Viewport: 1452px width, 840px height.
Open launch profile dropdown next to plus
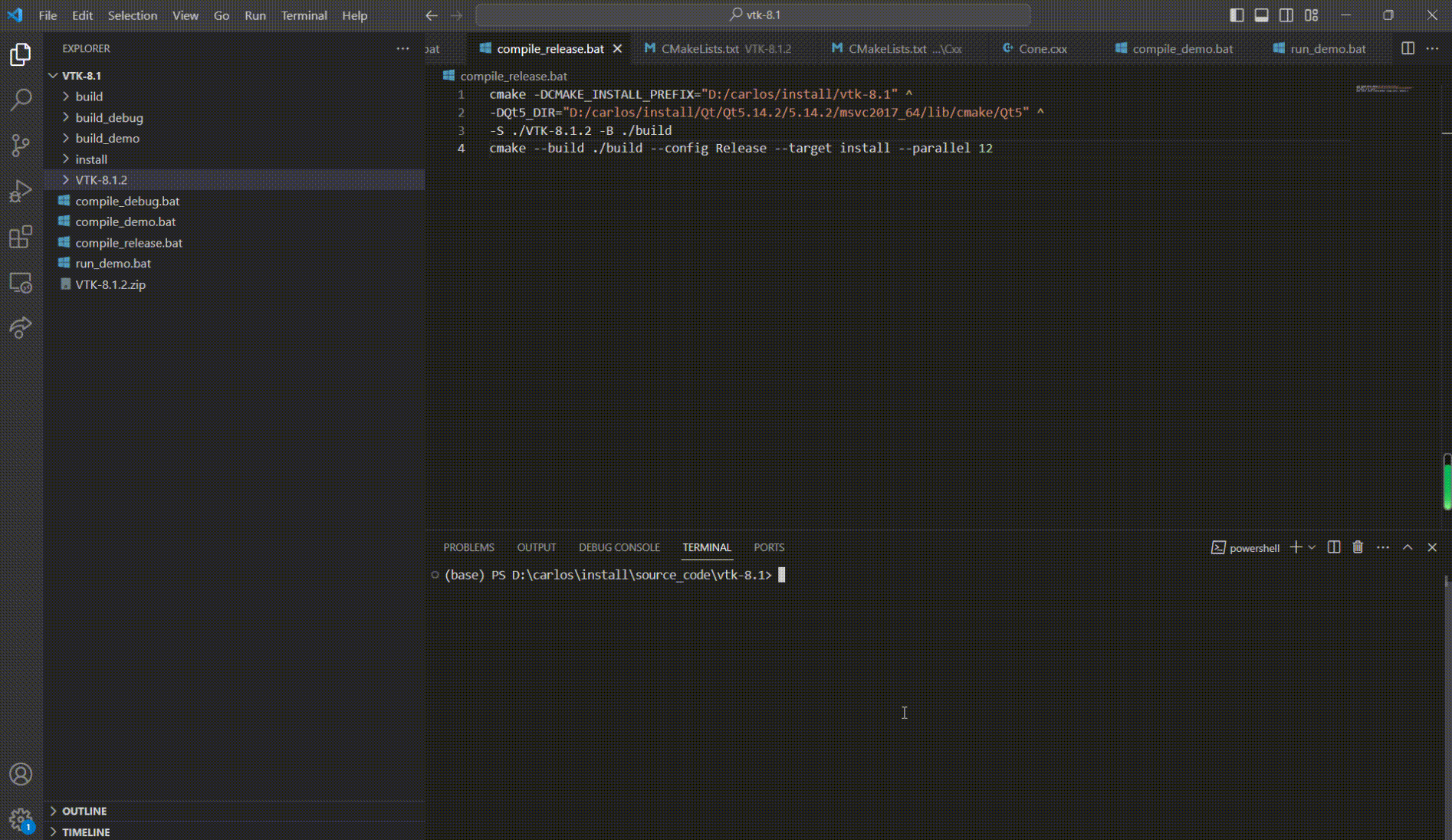(x=1312, y=547)
